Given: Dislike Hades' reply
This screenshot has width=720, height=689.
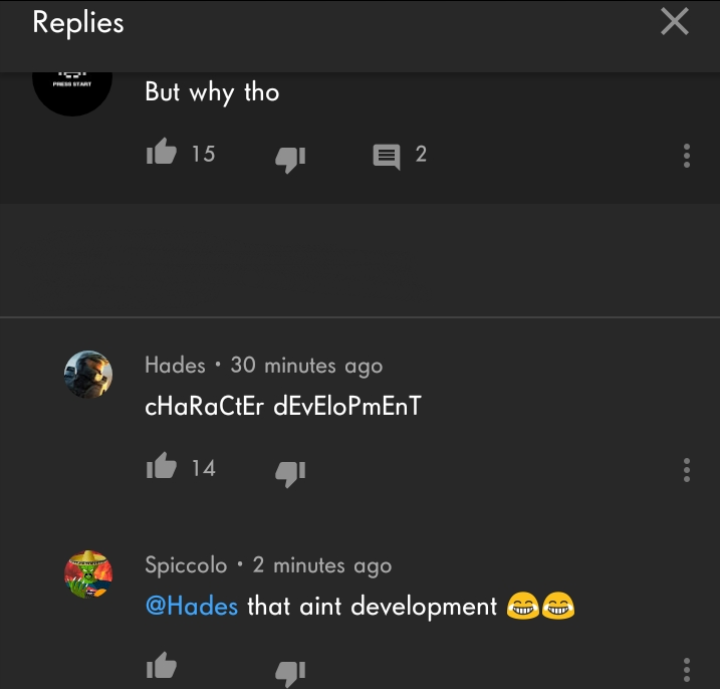Looking at the screenshot, I should click(x=290, y=473).
